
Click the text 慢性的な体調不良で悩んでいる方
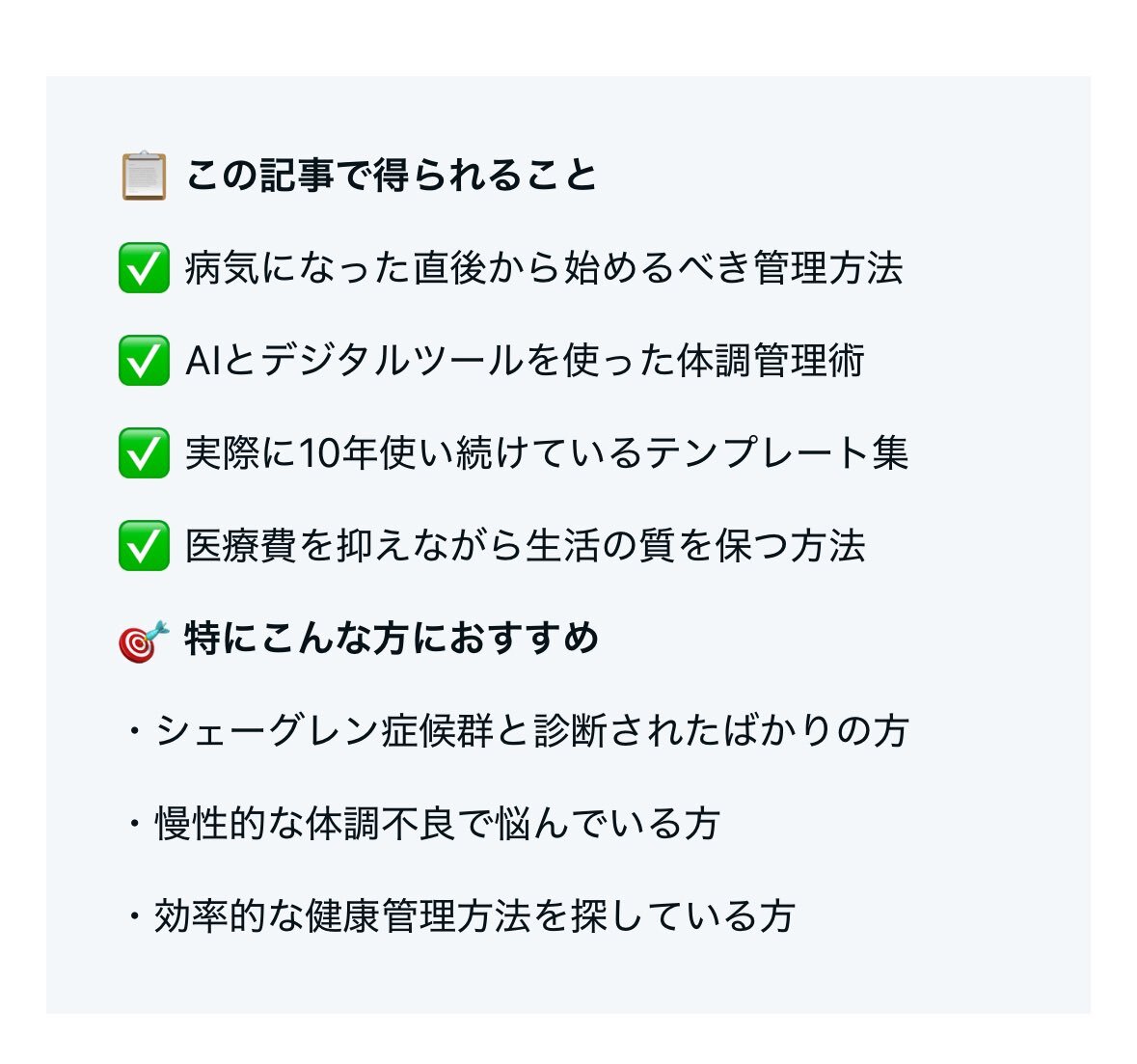click(437, 824)
